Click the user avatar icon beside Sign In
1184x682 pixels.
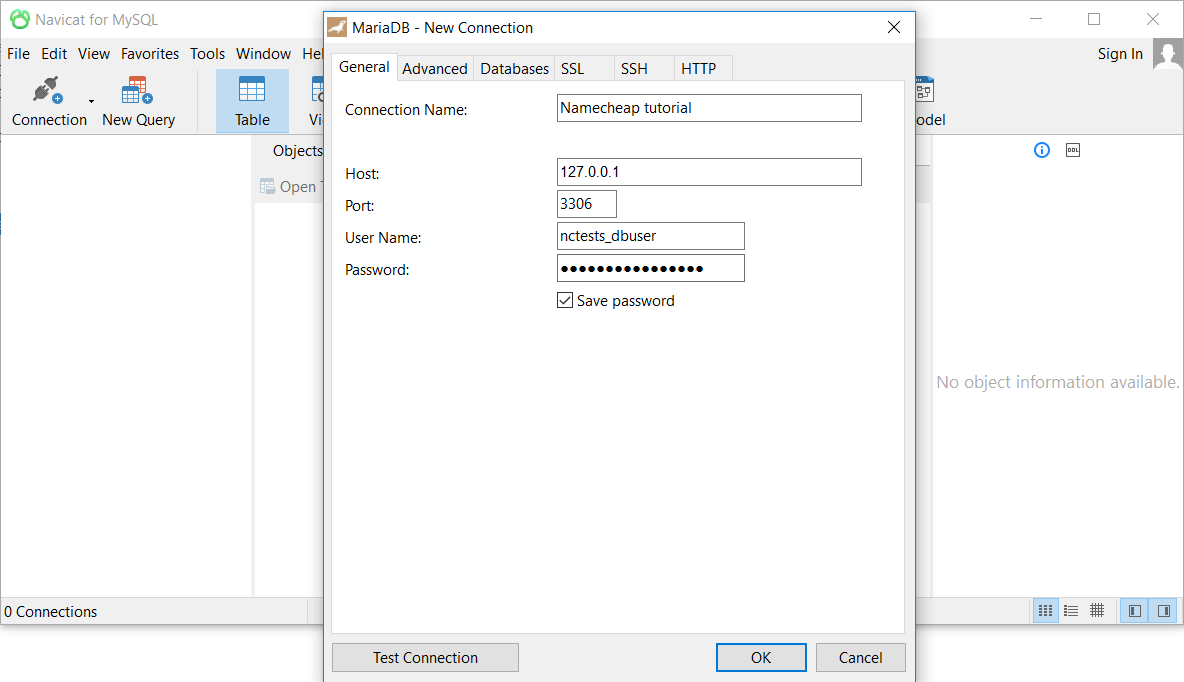pos(1167,54)
